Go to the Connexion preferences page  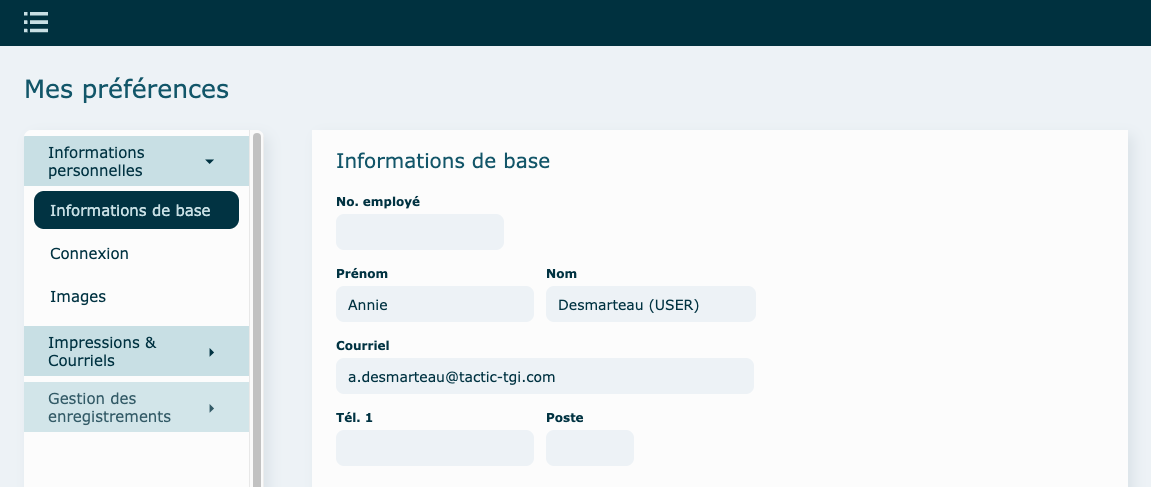pyautogui.click(x=90, y=254)
